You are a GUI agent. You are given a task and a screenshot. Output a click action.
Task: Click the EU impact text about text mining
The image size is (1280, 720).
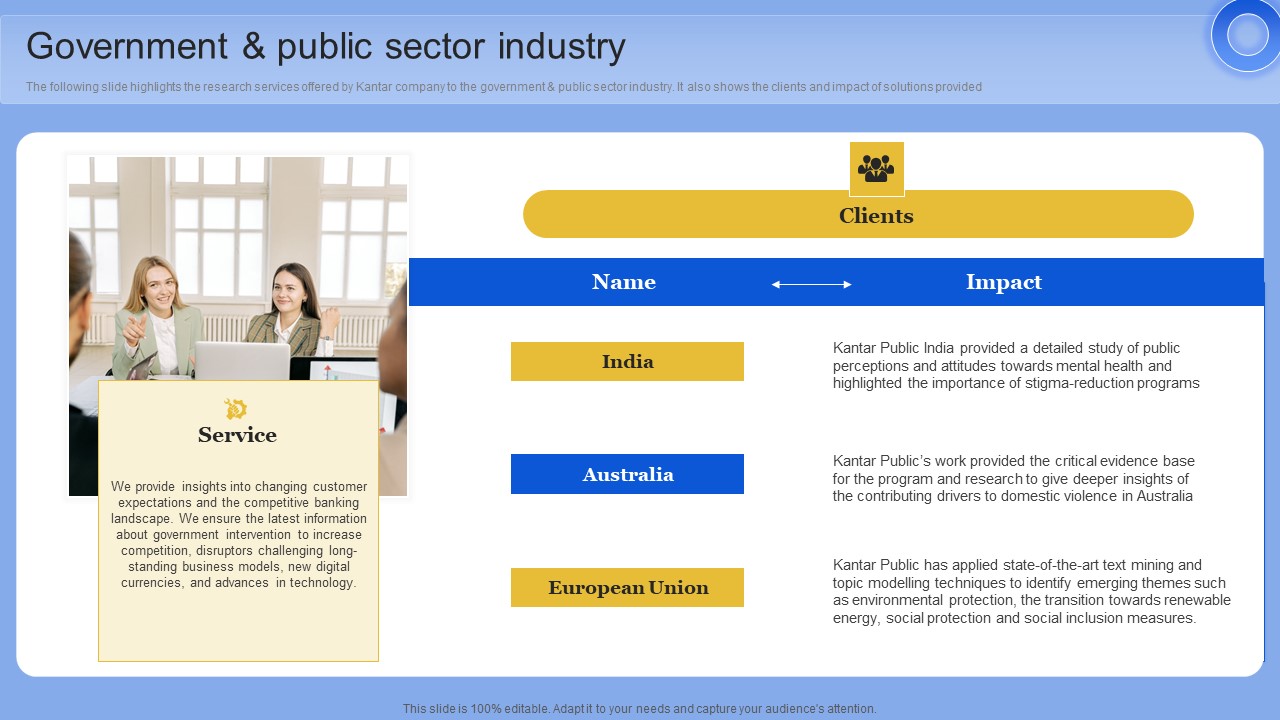point(1032,591)
